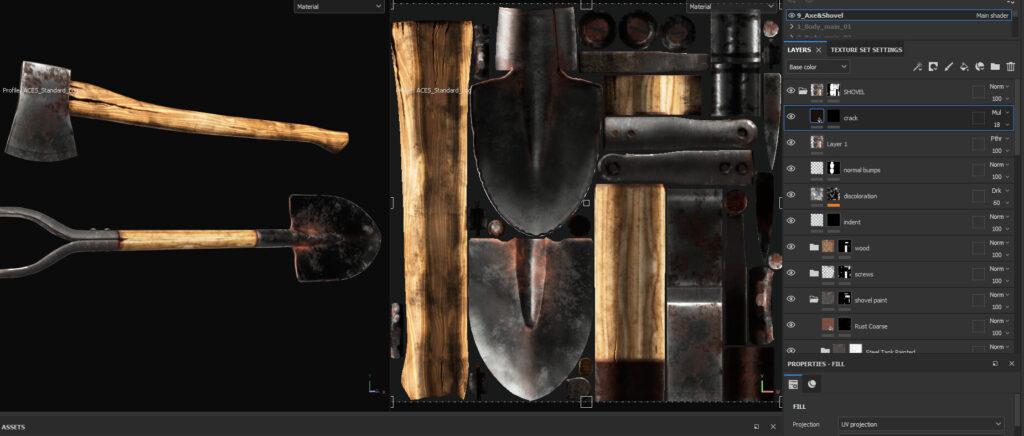The width and height of the screenshot is (1024, 436).
Task: Toggle visibility of the SHOVEL group
Action: pos(791,91)
